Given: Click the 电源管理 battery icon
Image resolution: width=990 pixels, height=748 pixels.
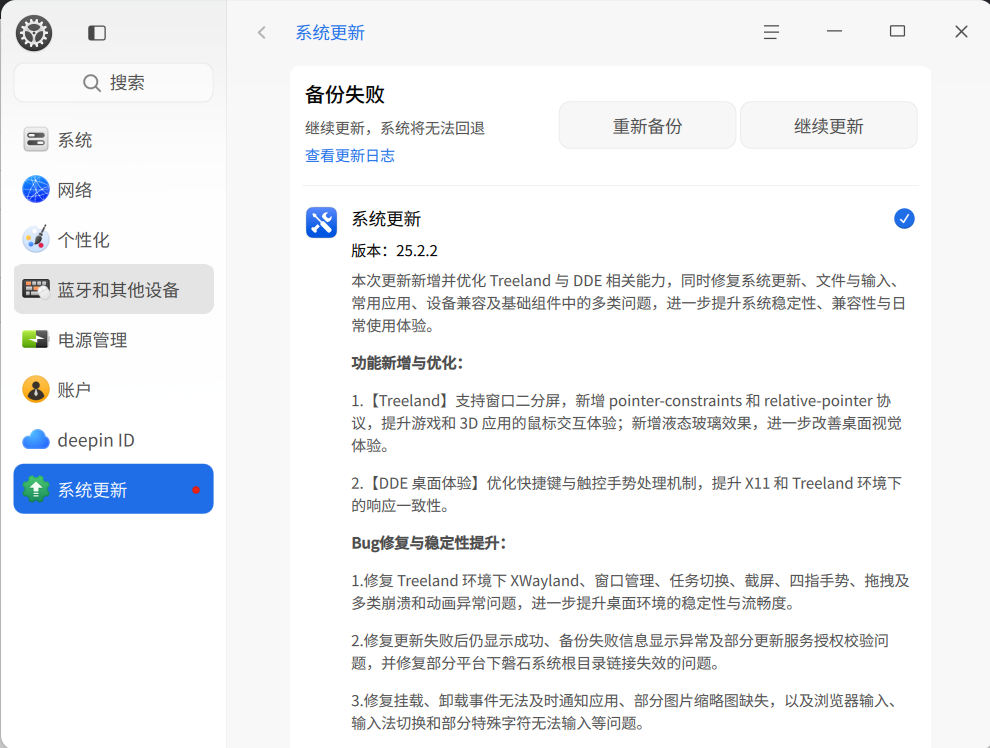Looking at the screenshot, I should (x=35, y=339).
